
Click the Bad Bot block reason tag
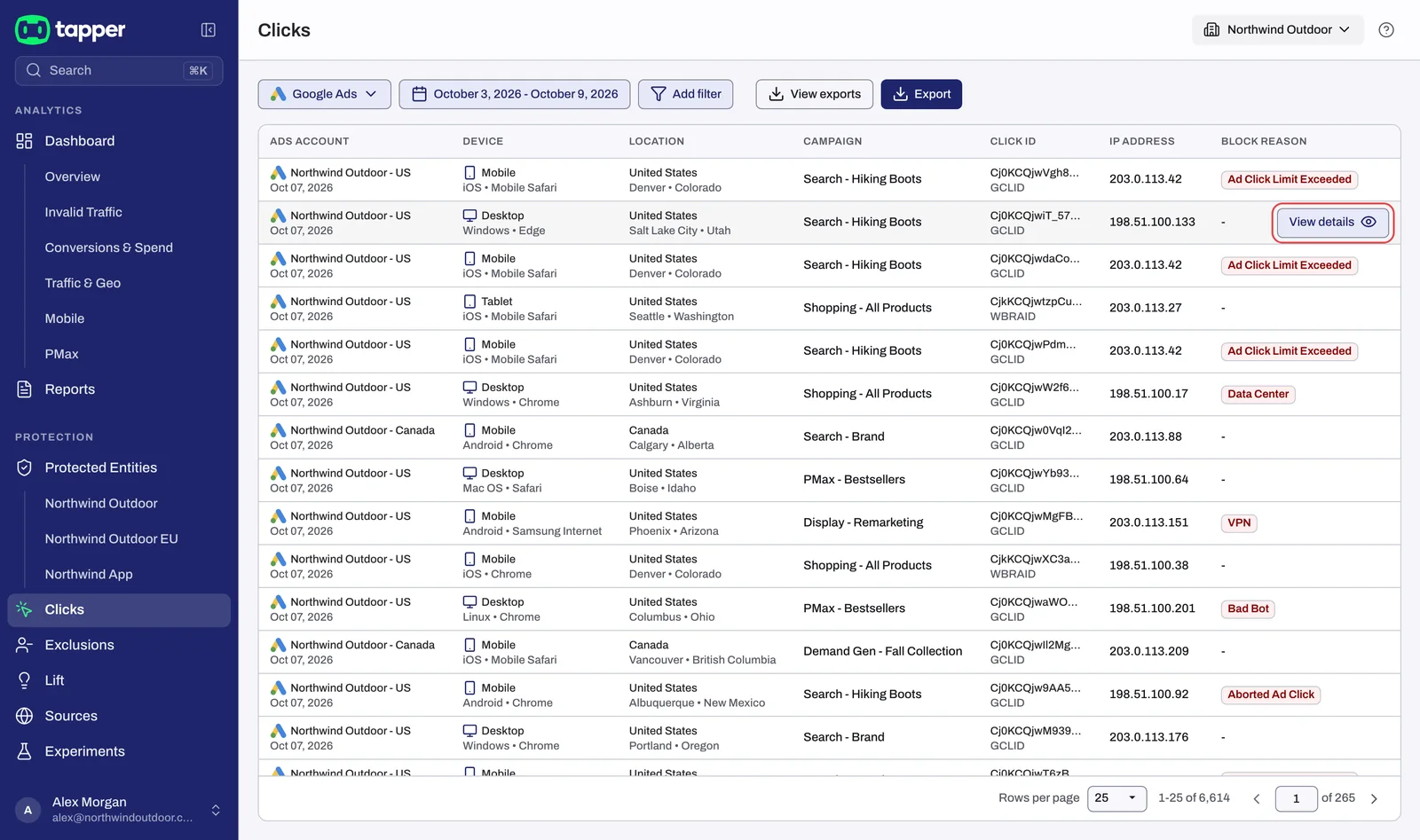[1248, 608]
